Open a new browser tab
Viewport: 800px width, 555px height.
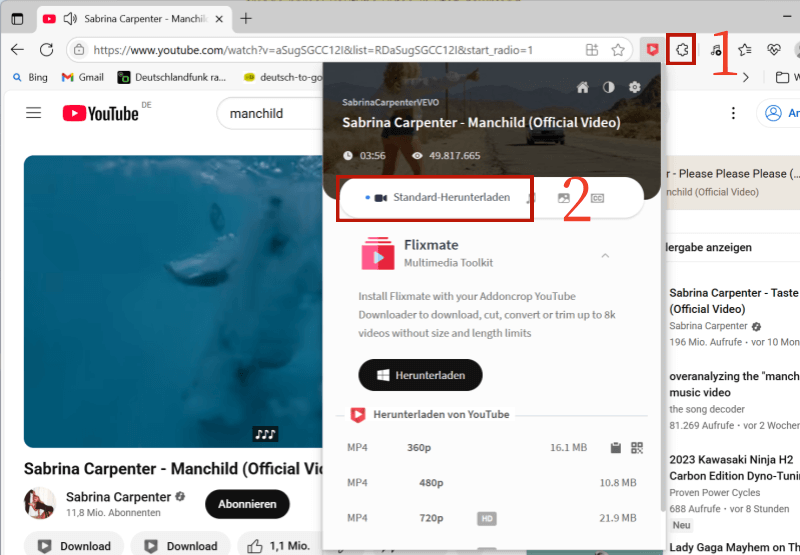(246, 19)
